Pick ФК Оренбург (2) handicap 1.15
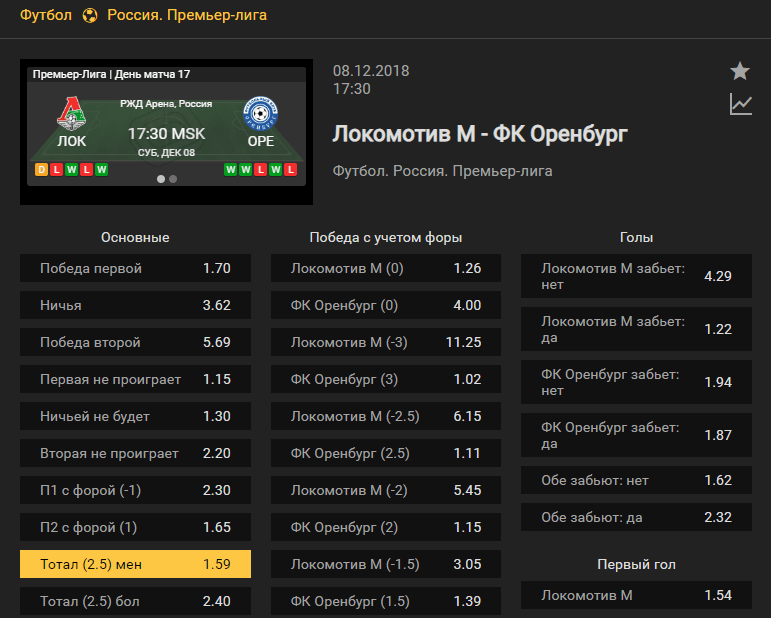Image resolution: width=771 pixels, height=618 pixels. click(x=386, y=527)
